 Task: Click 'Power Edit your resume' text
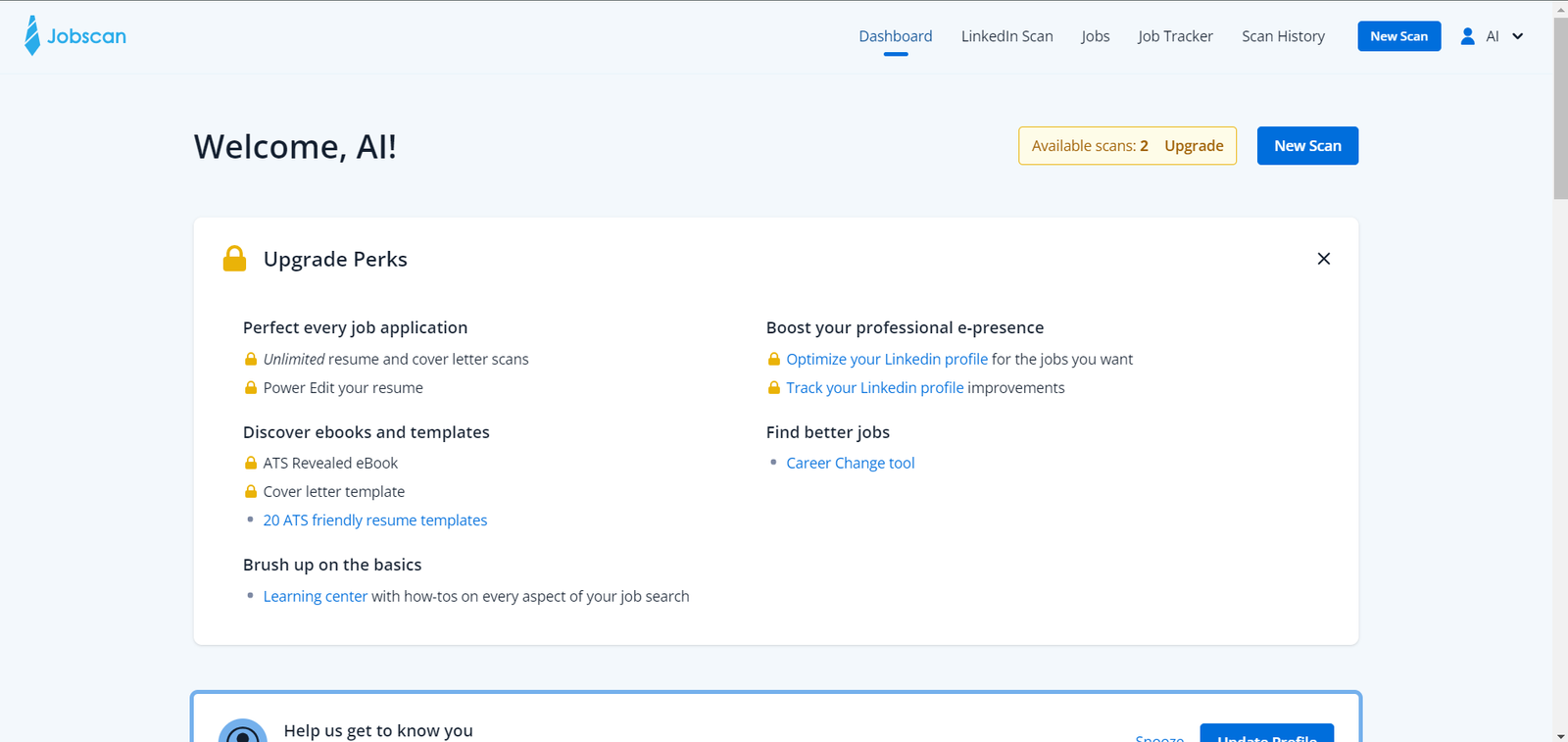[343, 387]
